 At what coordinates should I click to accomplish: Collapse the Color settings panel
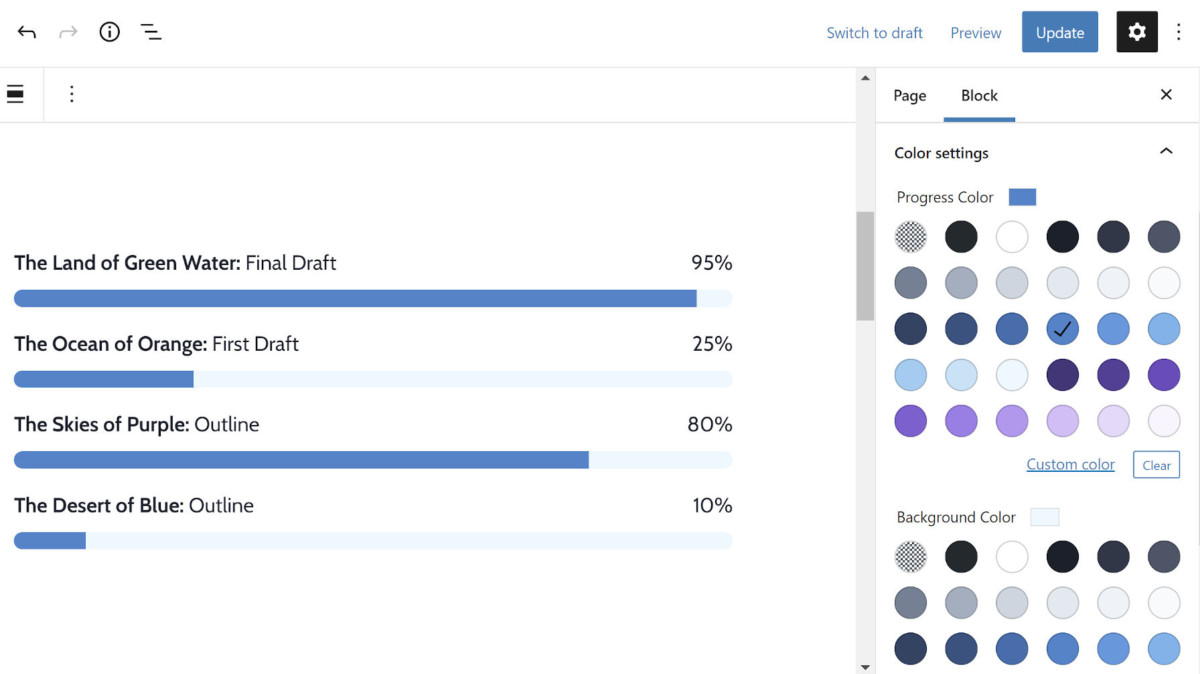(x=1166, y=152)
